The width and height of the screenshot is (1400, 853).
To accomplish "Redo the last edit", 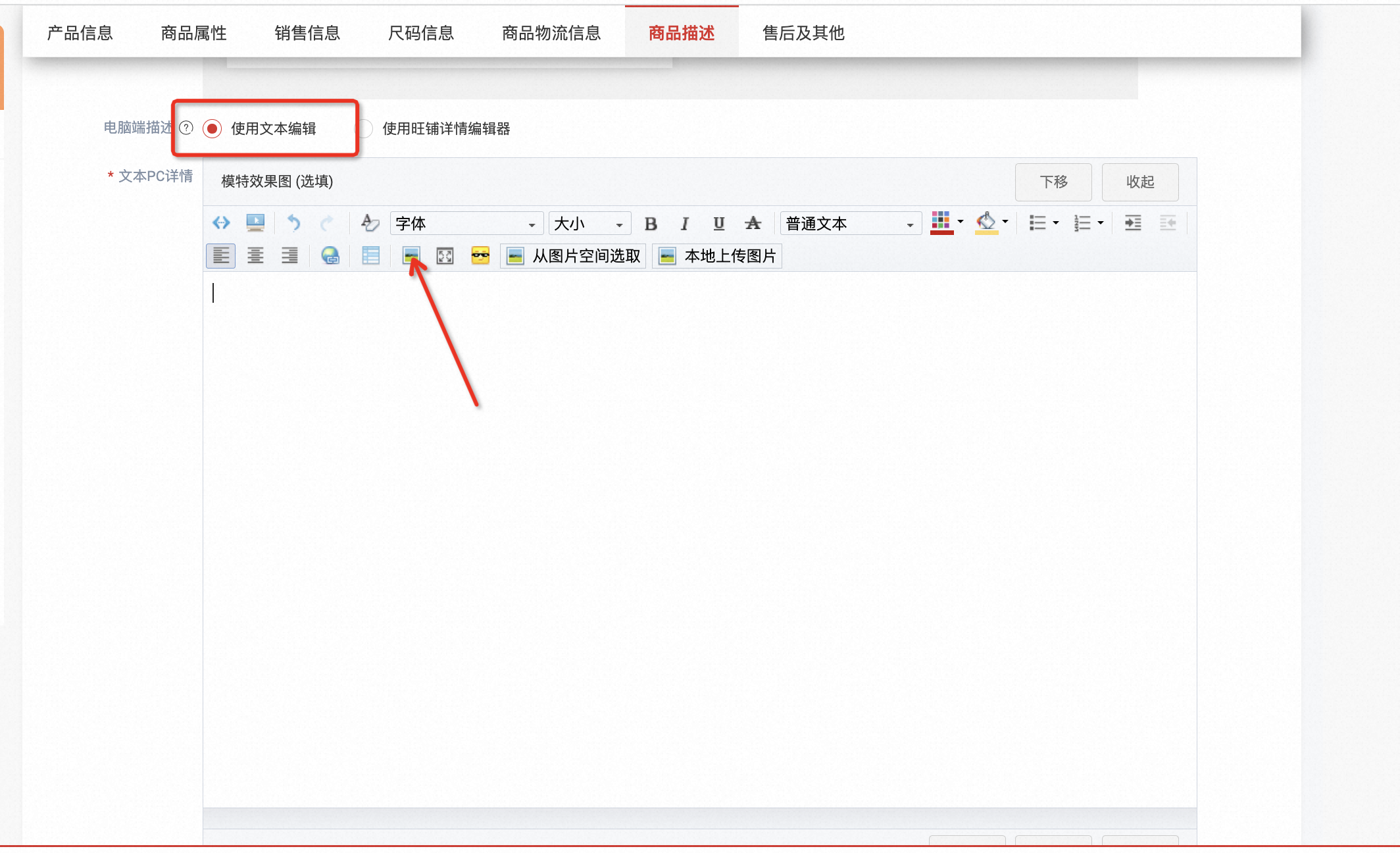I will click(x=326, y=223).
